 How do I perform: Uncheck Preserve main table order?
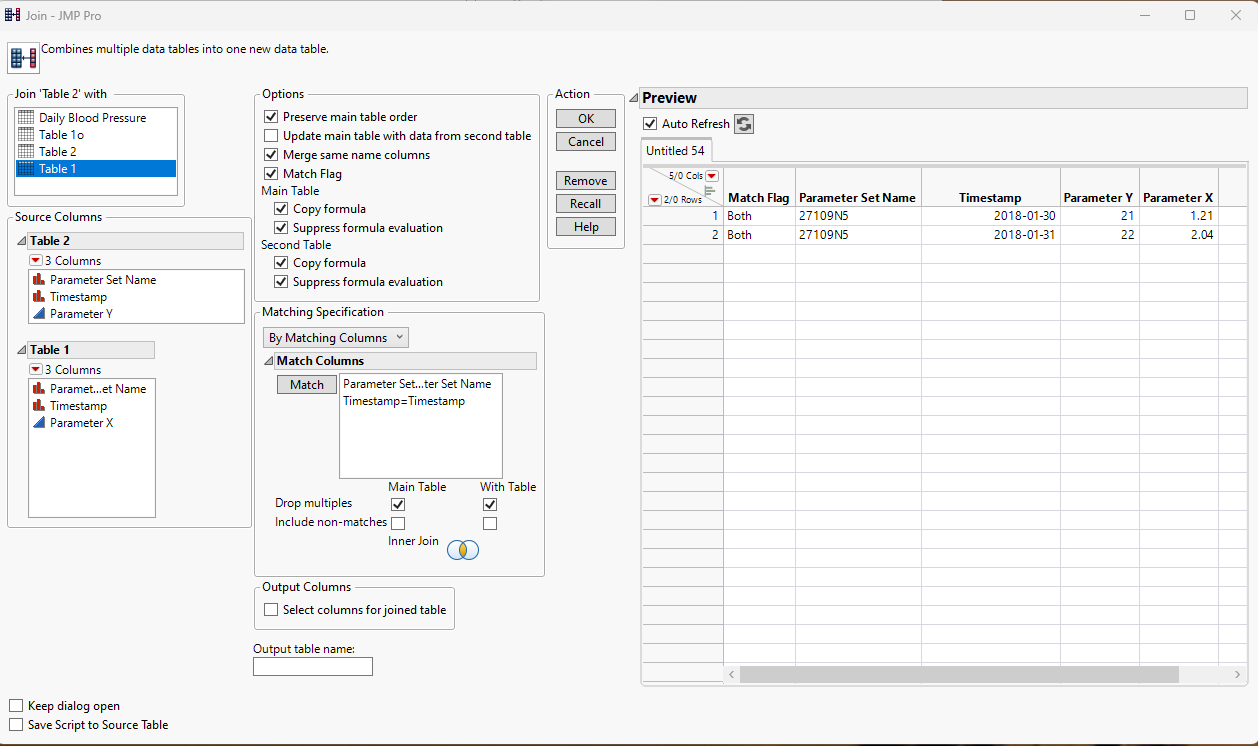[x=271, y=116]
